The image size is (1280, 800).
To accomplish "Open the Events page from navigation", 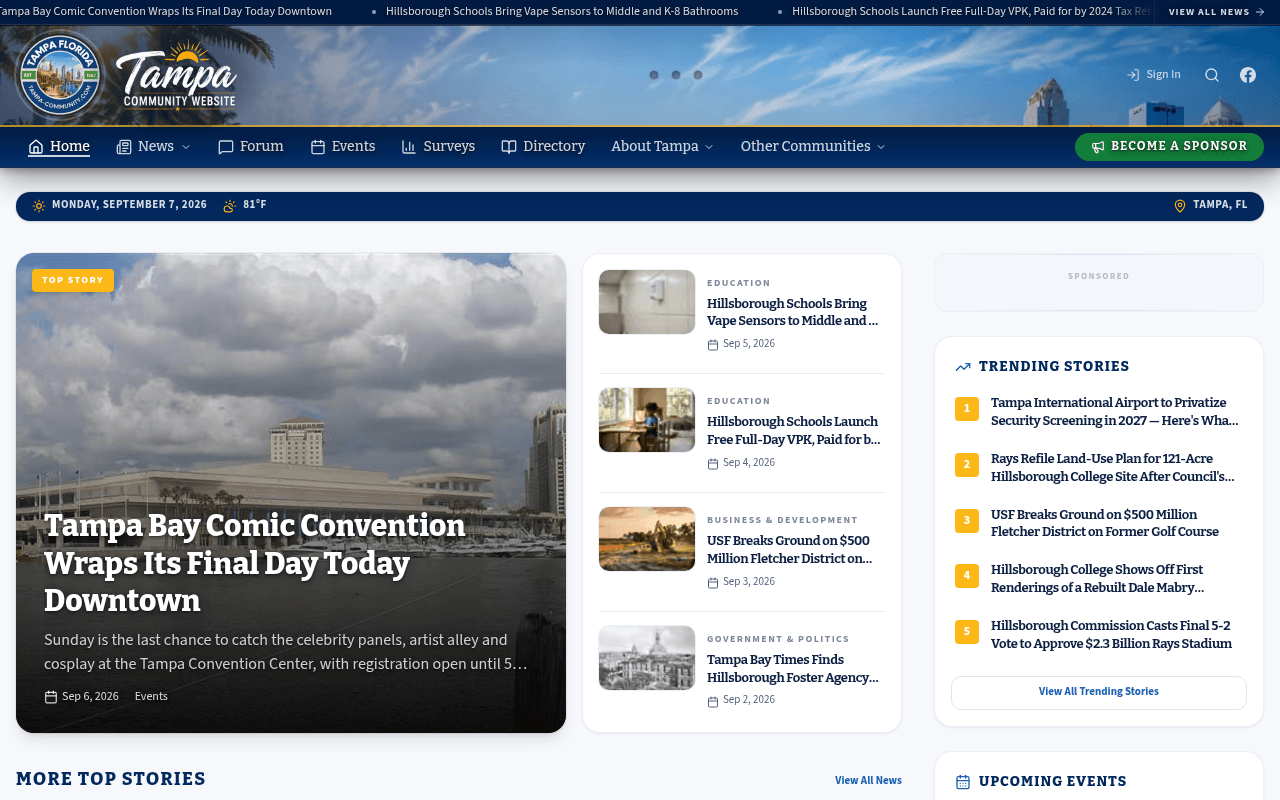I will coord(343,147).
